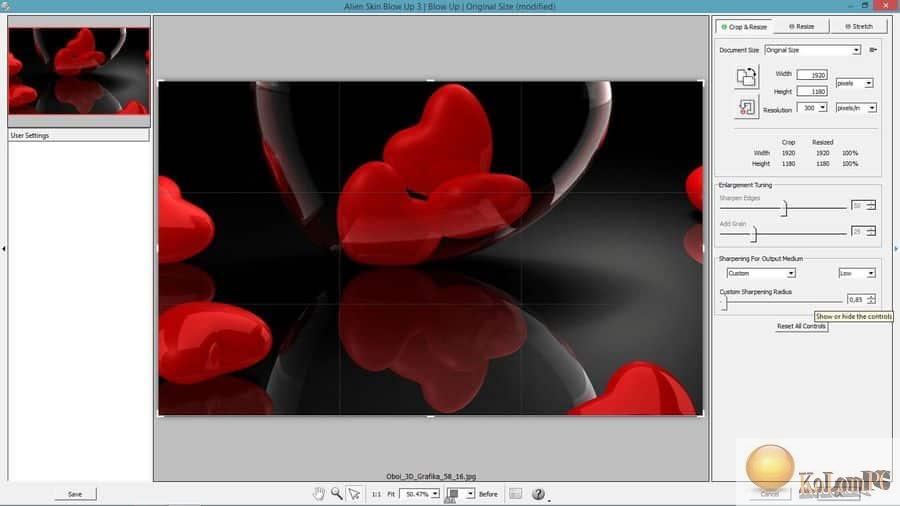Click the file name Oboi_3D_Grafika_58_16.jpg

(431, 476)
